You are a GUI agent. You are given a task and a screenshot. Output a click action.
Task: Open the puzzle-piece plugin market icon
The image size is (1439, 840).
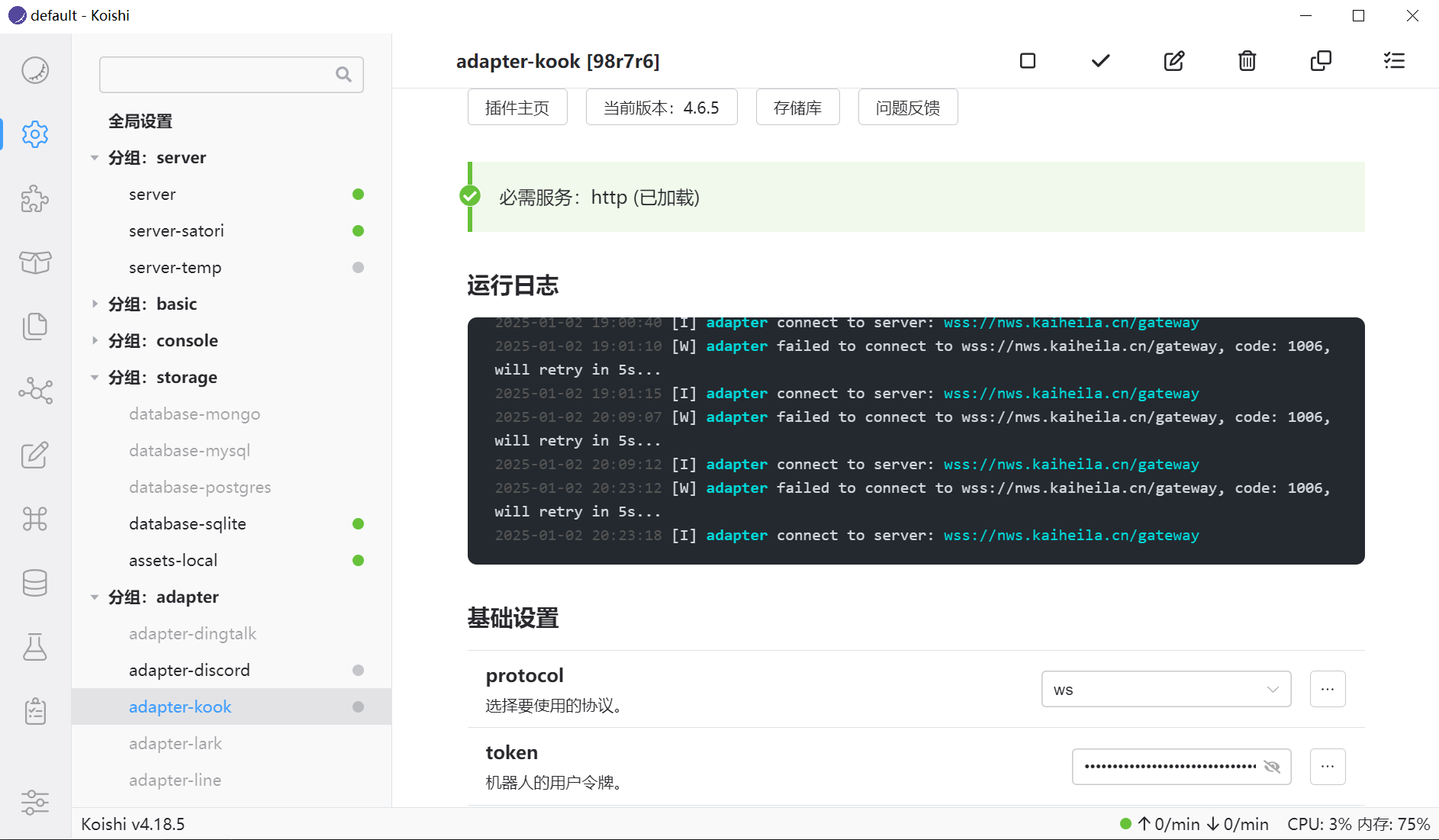(35, 198)
